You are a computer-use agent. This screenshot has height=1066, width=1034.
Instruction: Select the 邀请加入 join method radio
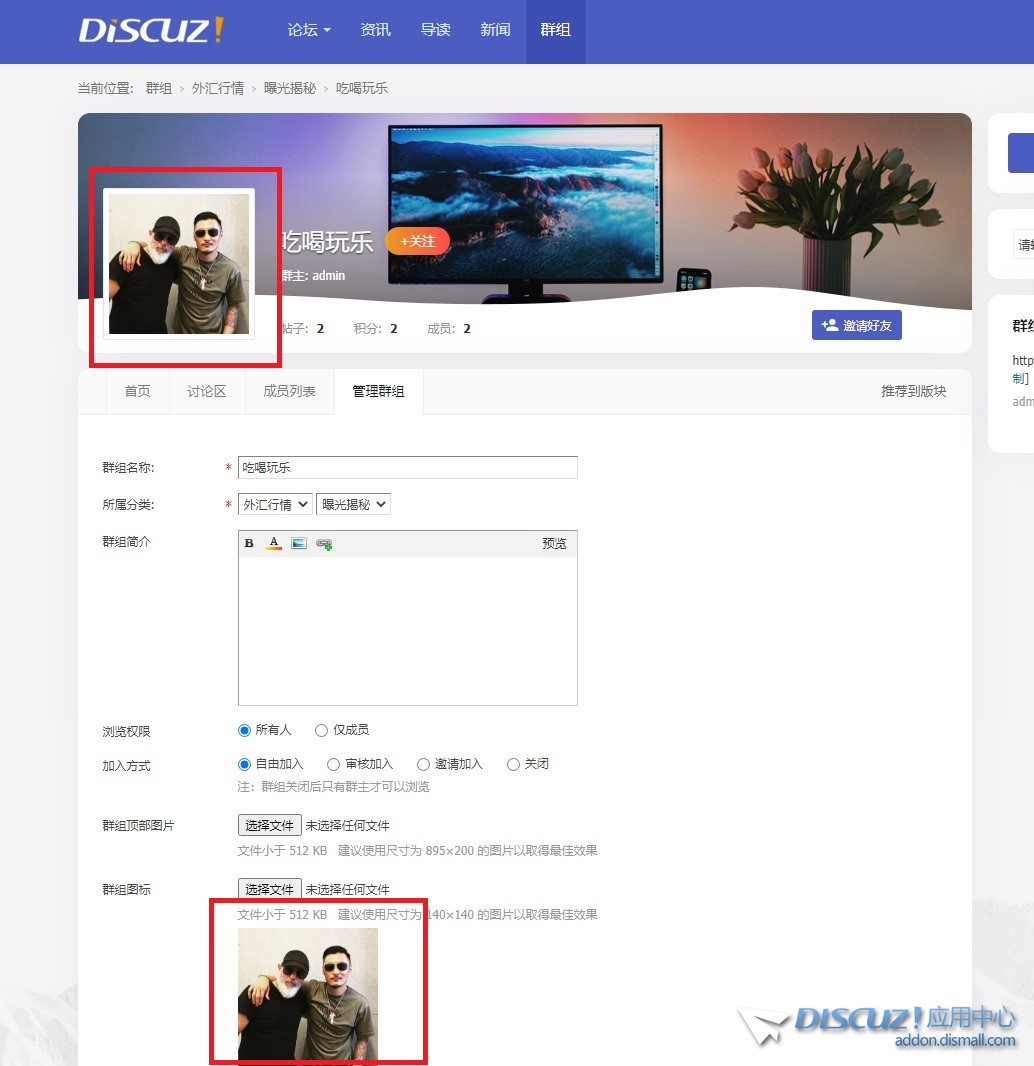pyautogui.click(x=423, y=765)
